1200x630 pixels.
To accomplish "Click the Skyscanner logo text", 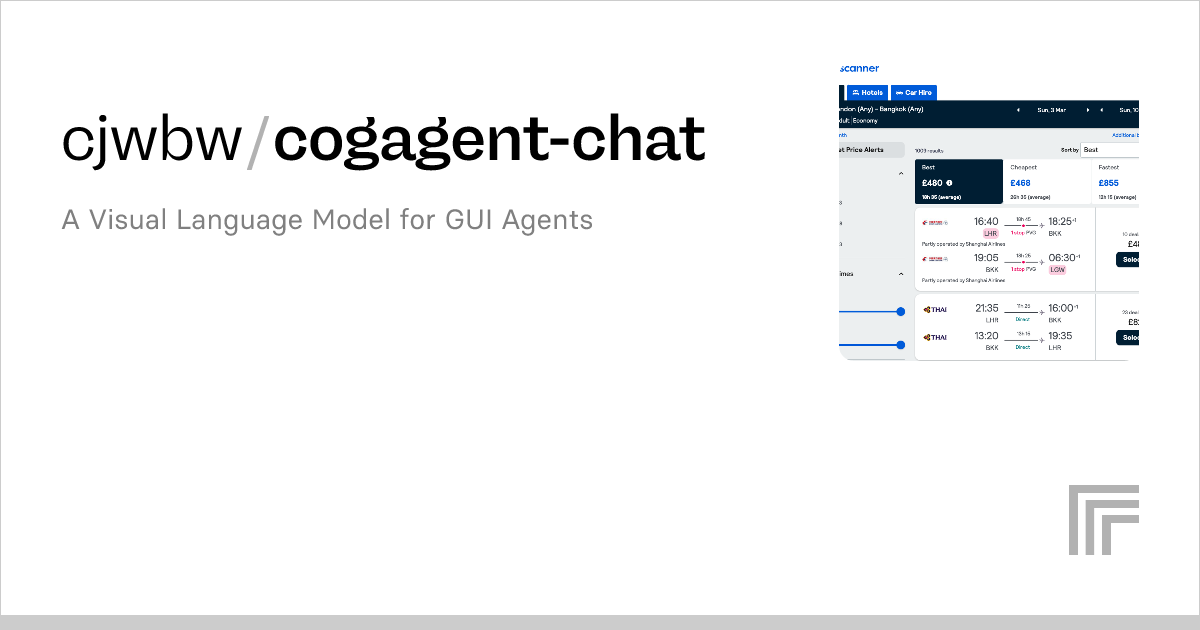I will tap(859, 68).
